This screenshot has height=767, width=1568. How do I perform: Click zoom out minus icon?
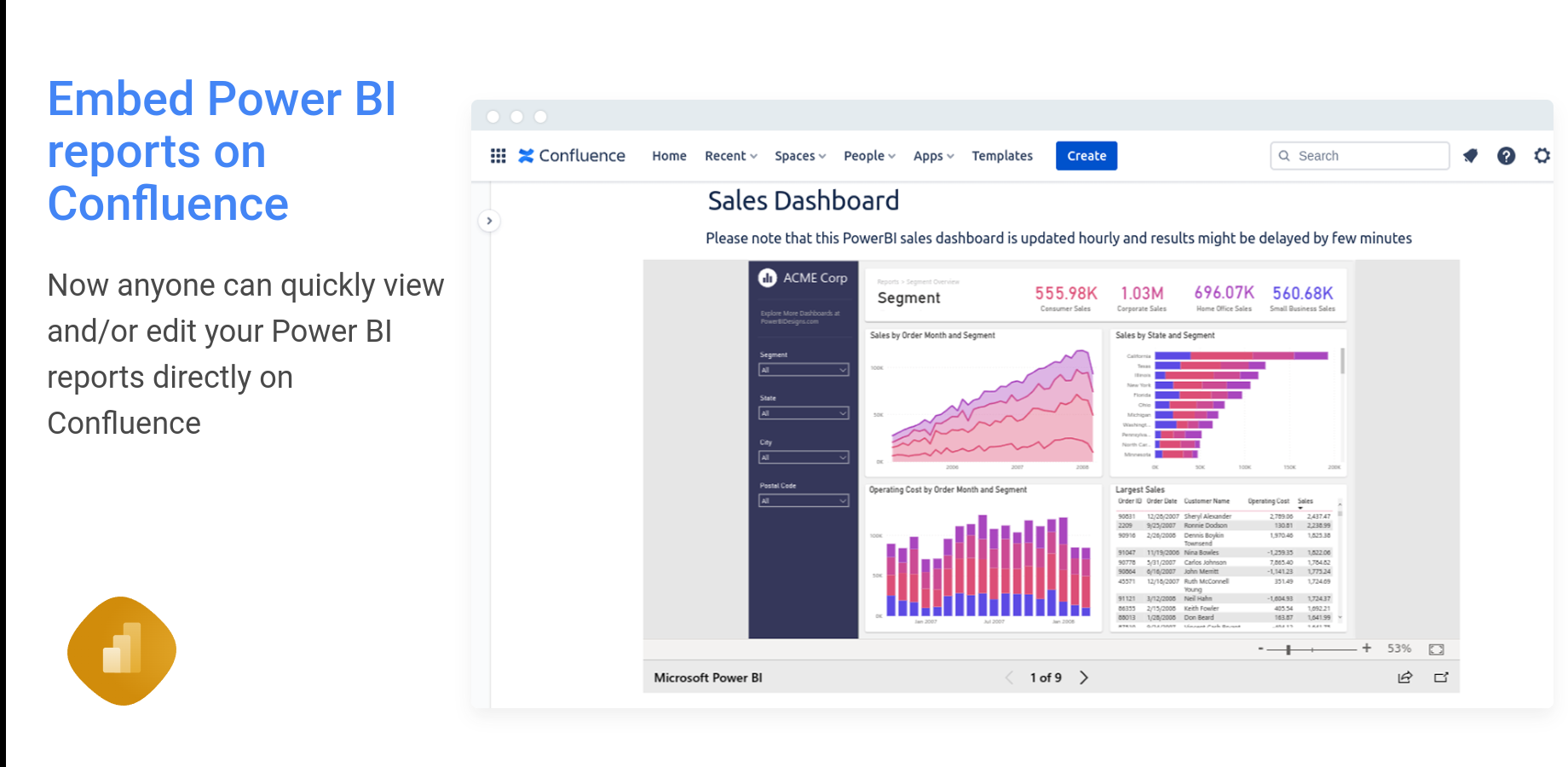pyautogui.click(x=1260, y=649)
